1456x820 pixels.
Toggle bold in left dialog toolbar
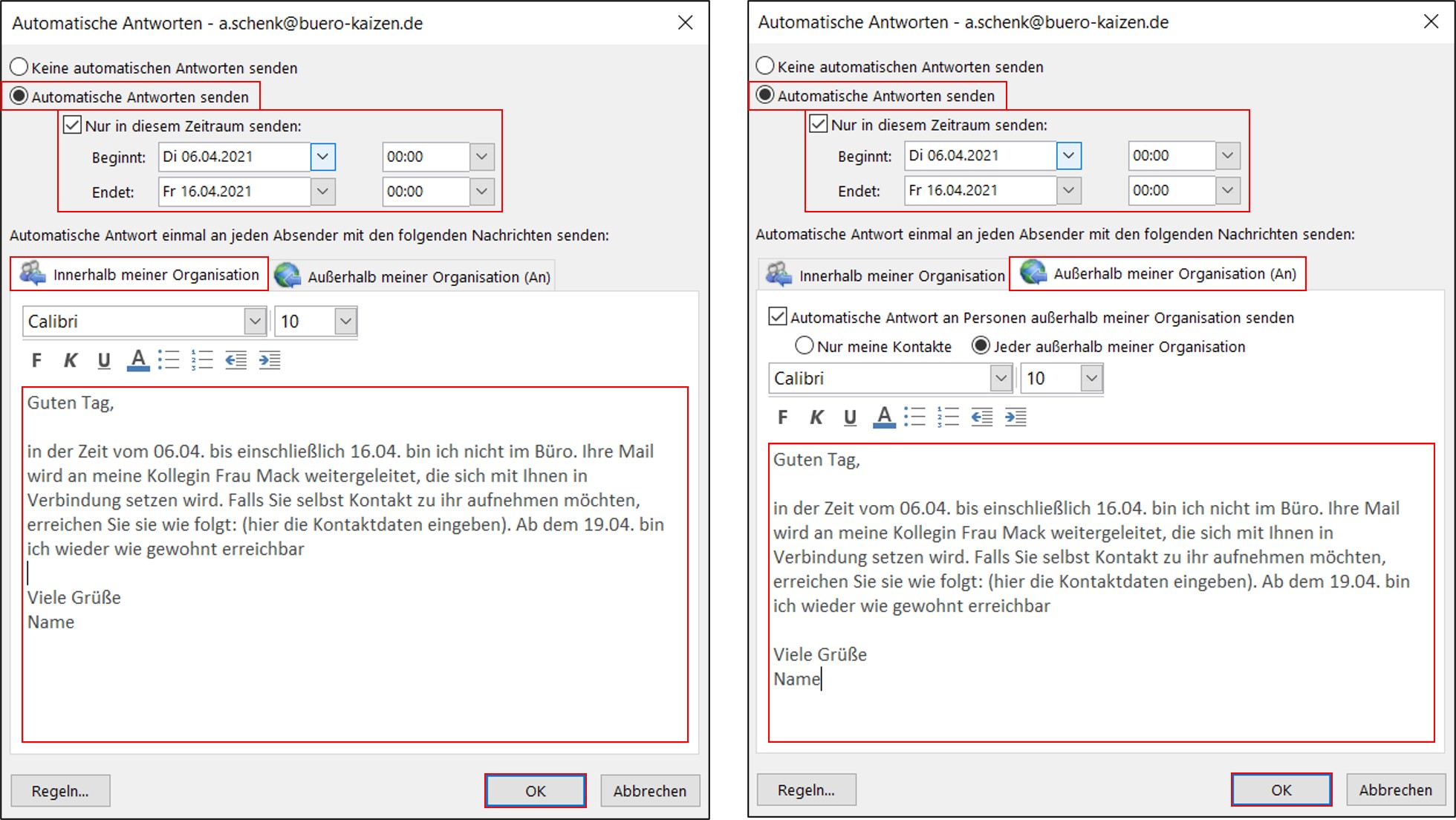[x=36, y=360]
